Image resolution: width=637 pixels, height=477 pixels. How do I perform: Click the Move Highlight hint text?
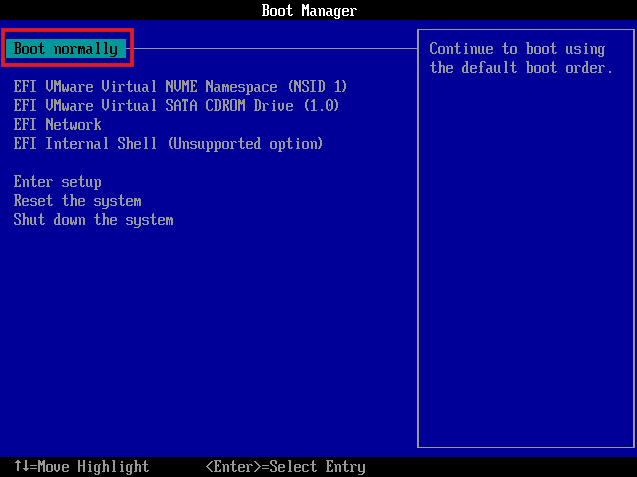[x=93, y=467]
